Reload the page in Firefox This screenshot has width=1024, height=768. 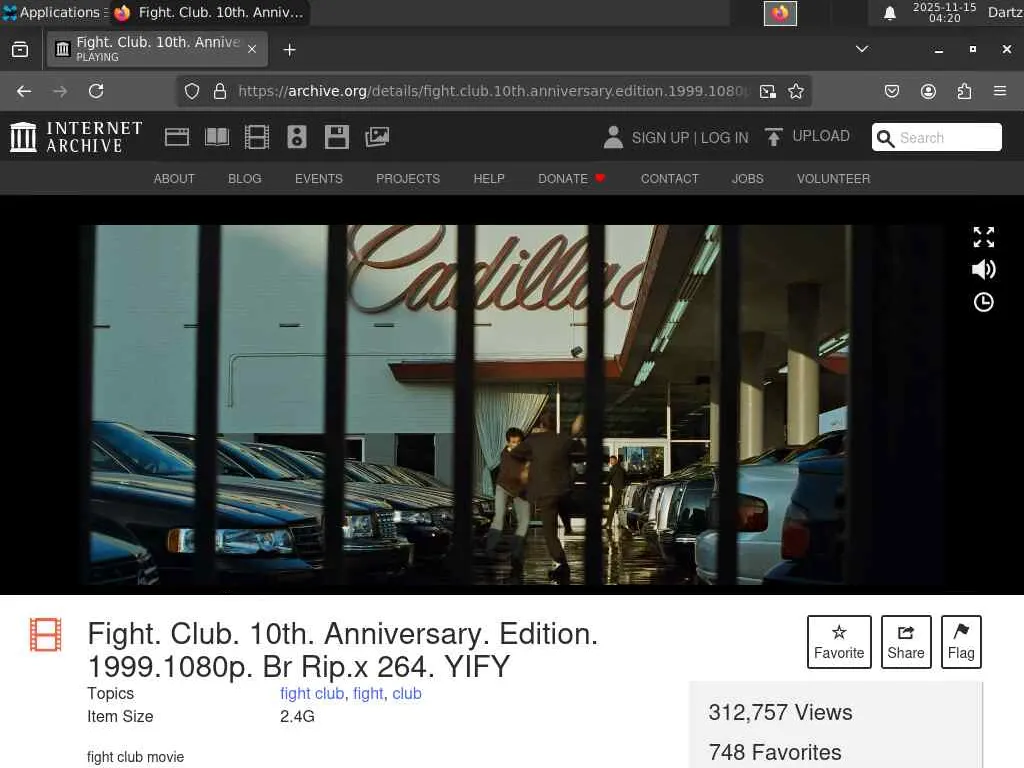[x=96, y=91]
